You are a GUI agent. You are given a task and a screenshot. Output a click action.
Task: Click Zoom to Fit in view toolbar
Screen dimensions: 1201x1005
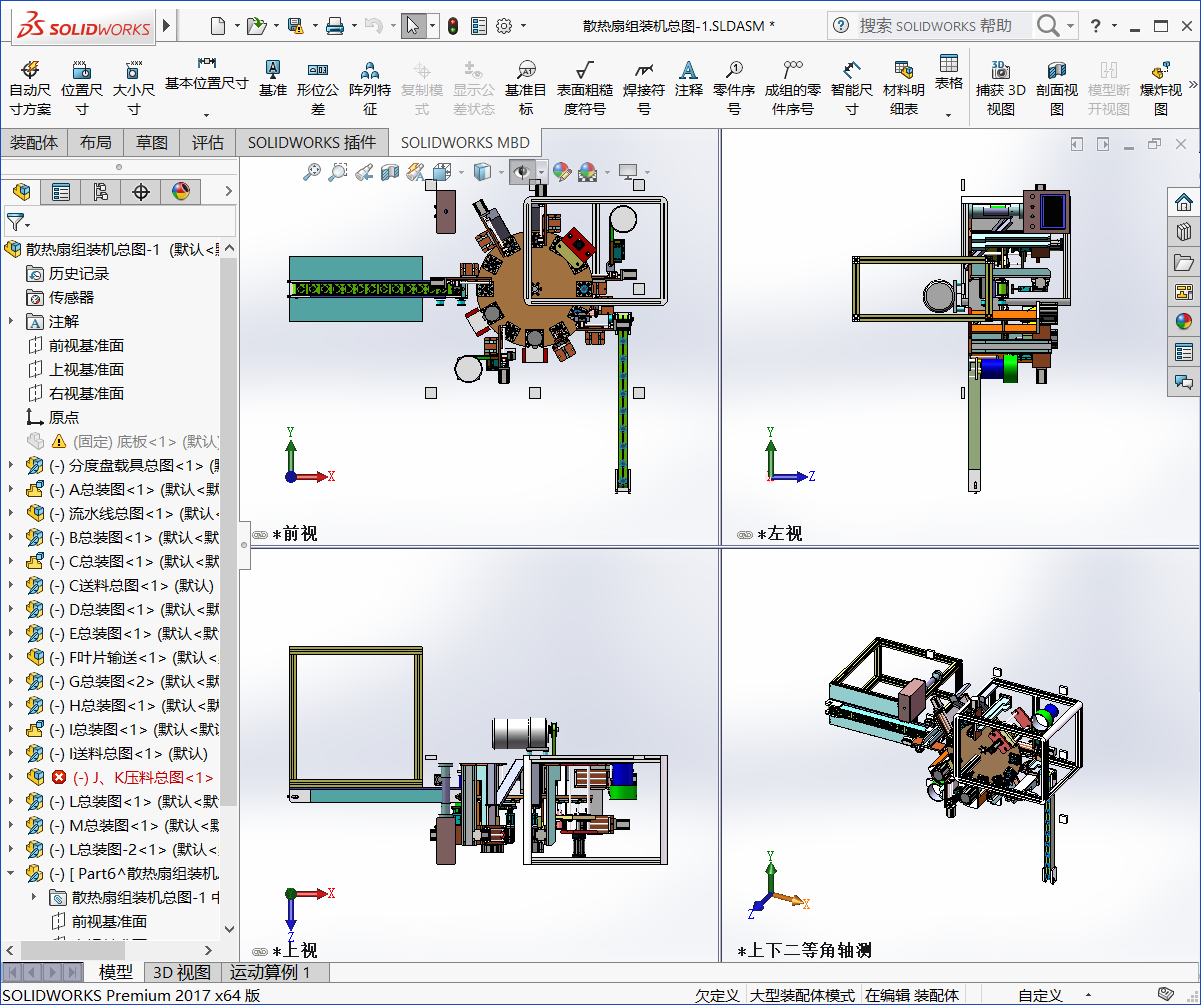tap(313, 172)
